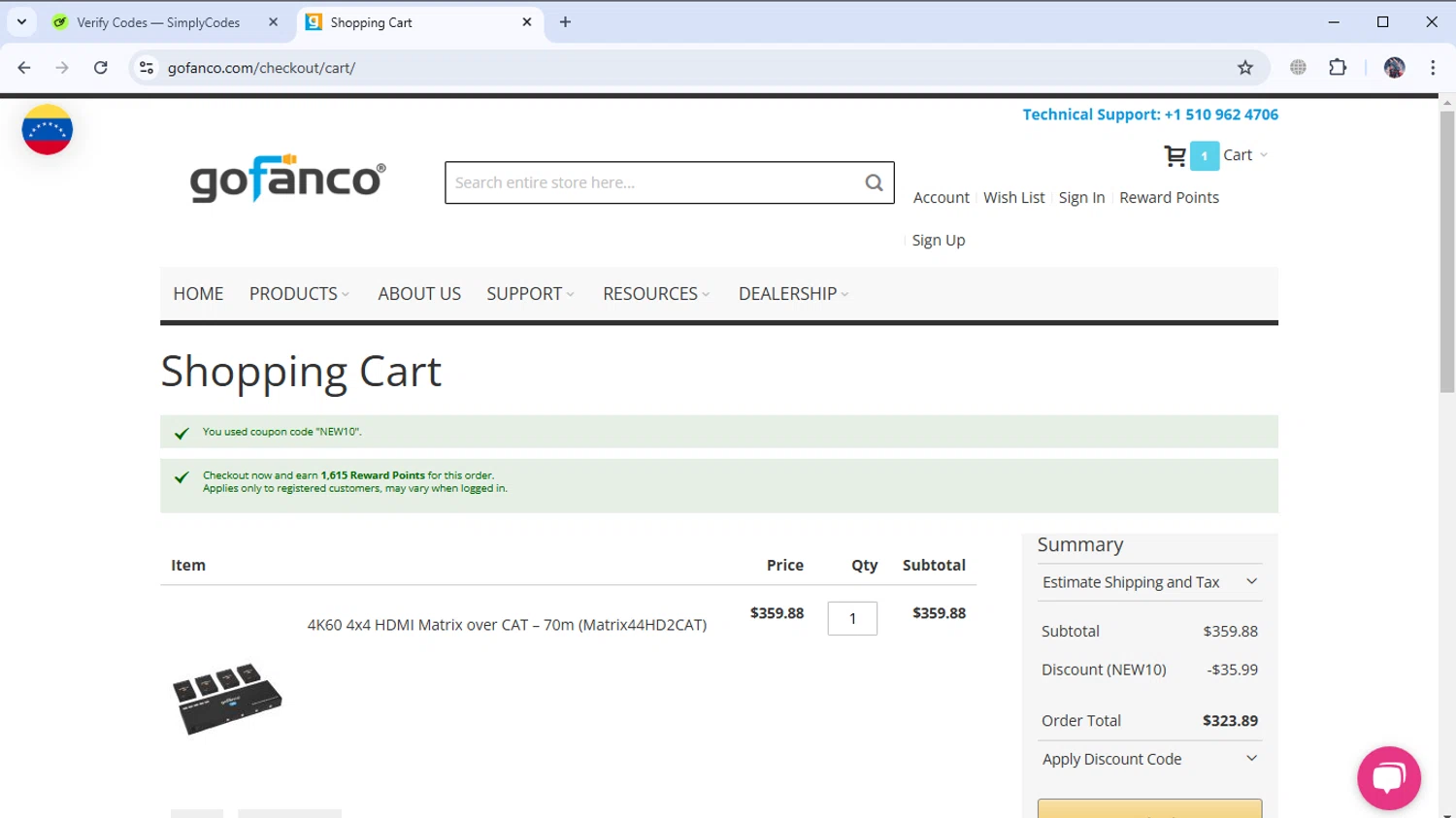Go forward in browser history
Image resolution: width=1456 pixels, height=818 pixels.
[62, 68]
